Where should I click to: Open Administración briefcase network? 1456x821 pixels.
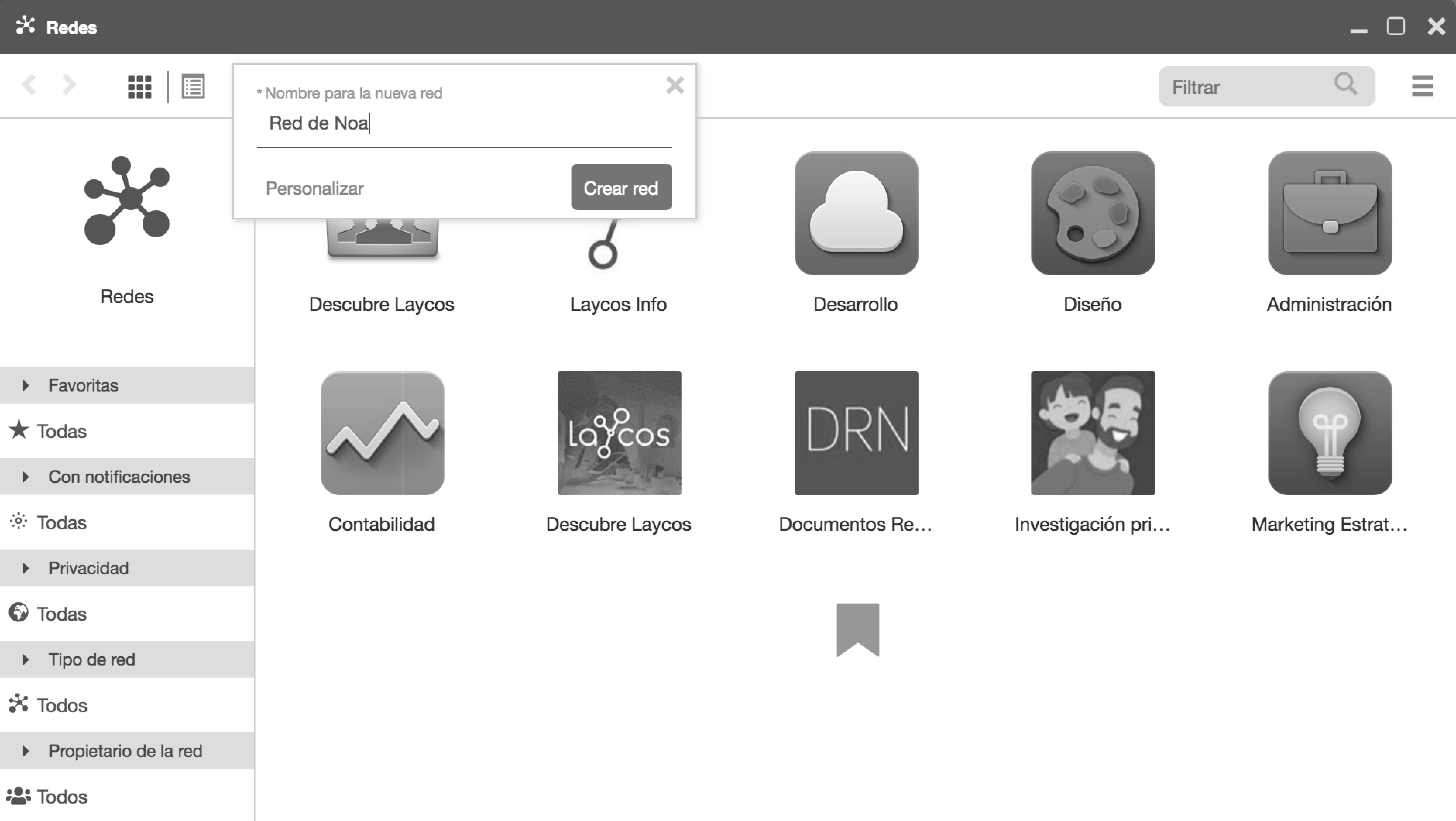1330,213
